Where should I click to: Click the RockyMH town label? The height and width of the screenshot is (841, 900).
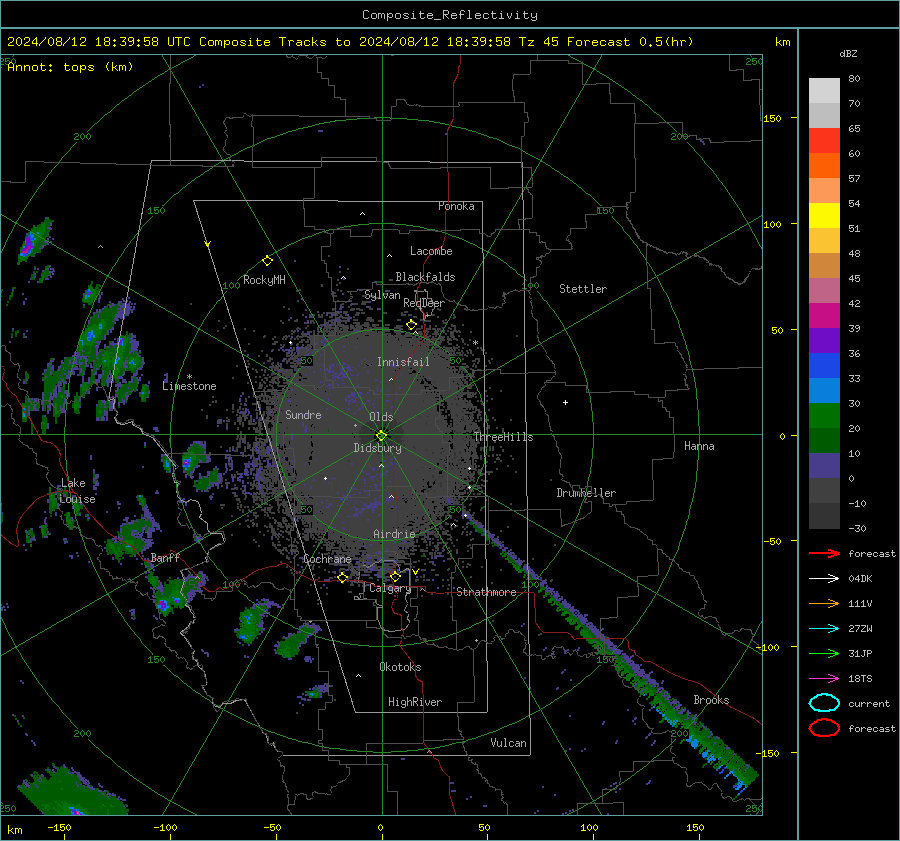tap(264, 280)
